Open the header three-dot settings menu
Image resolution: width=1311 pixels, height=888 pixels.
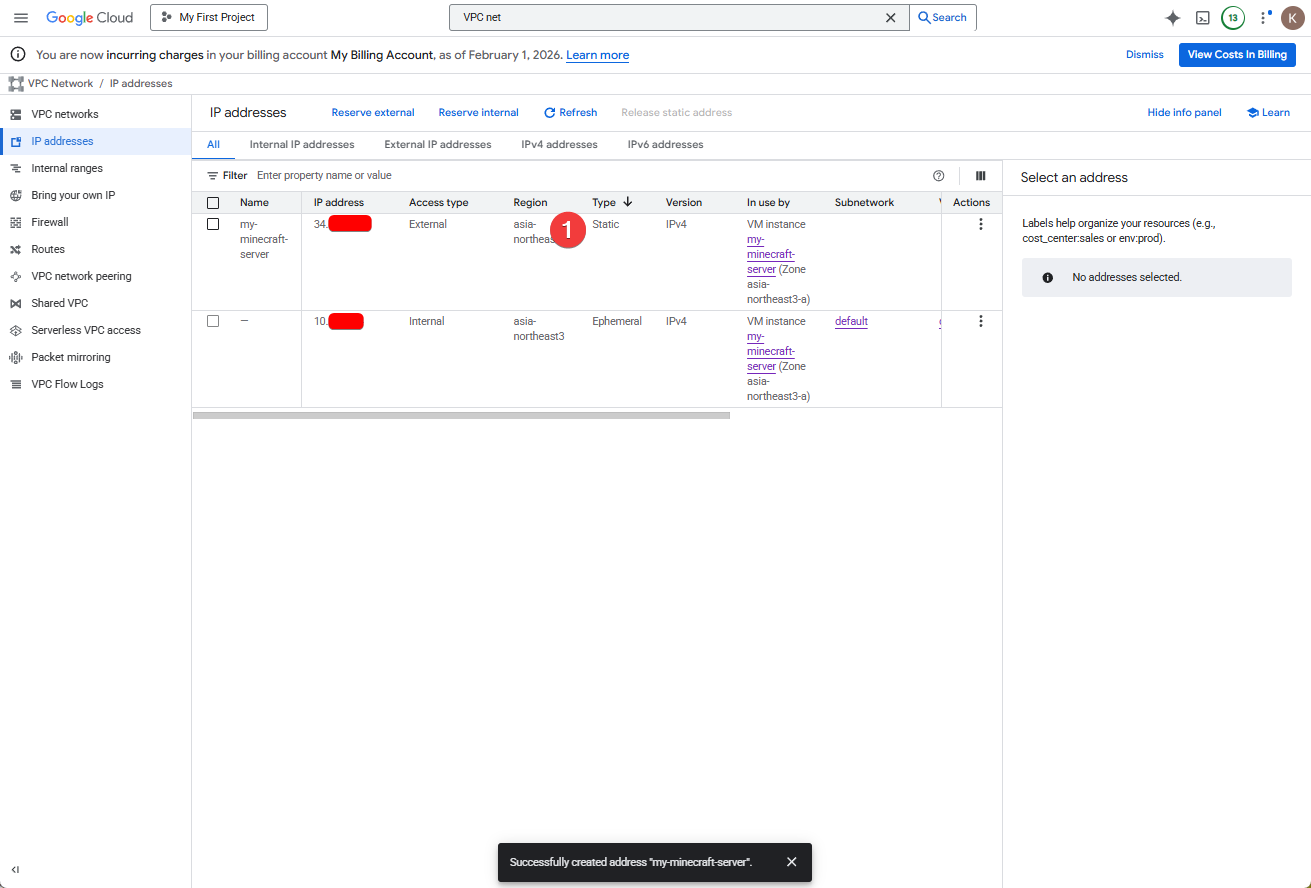[1264, 17]
